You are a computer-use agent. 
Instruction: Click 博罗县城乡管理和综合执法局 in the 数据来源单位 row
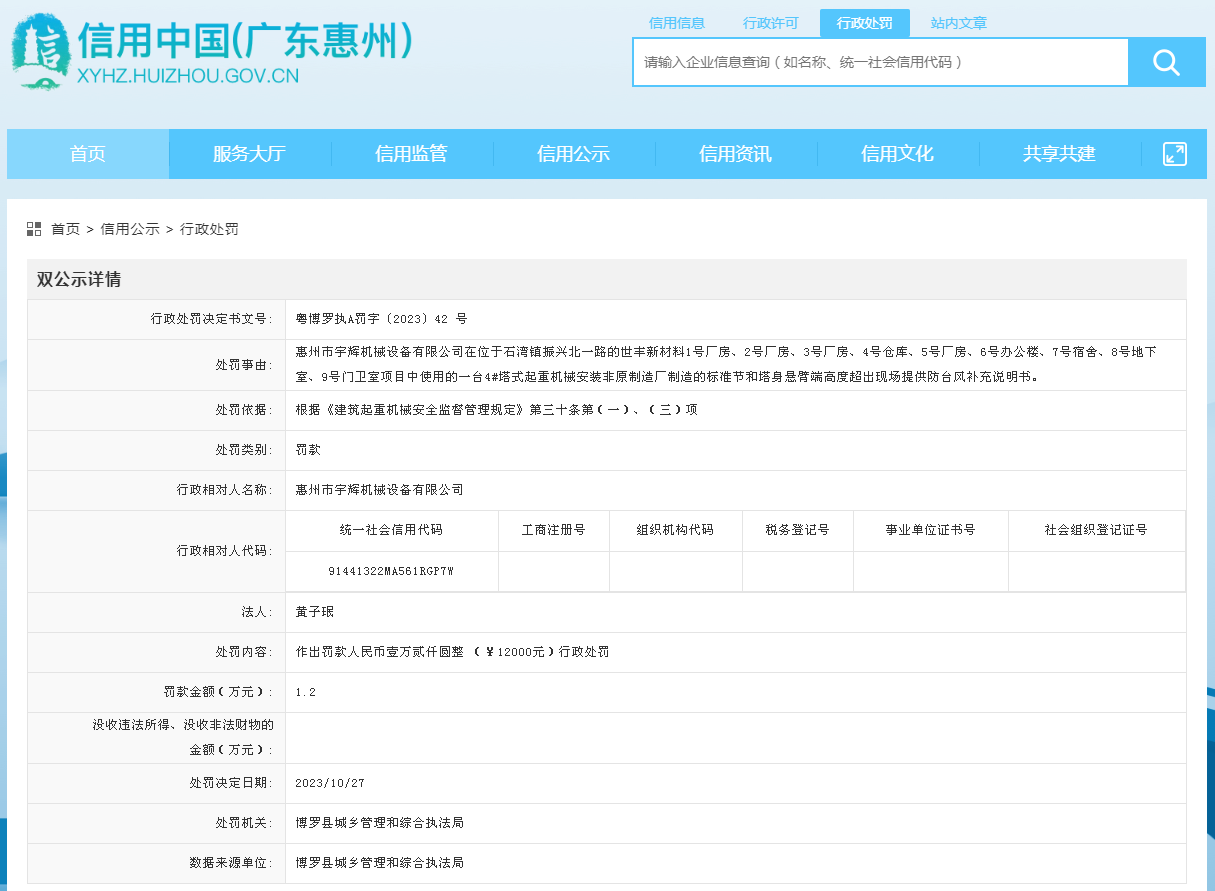[380, 863]
